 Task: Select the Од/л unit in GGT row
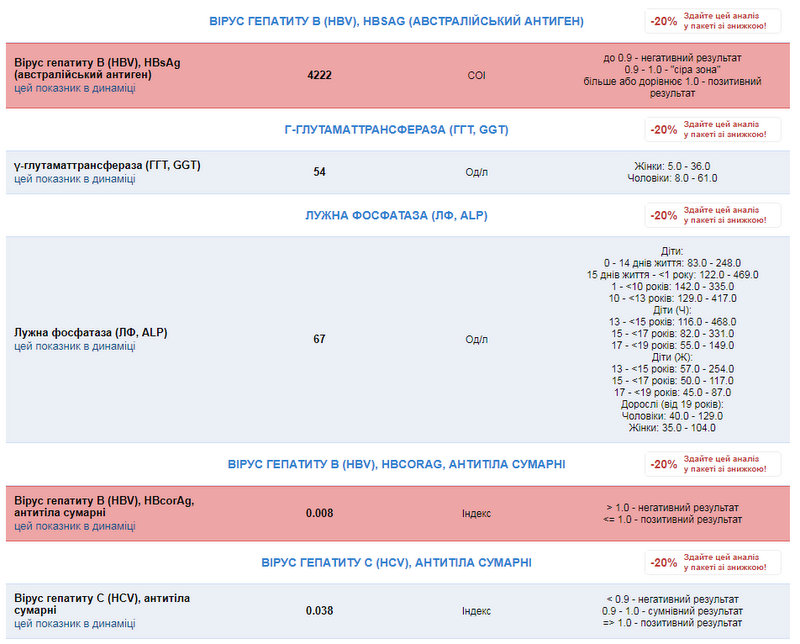pos(477,172)
